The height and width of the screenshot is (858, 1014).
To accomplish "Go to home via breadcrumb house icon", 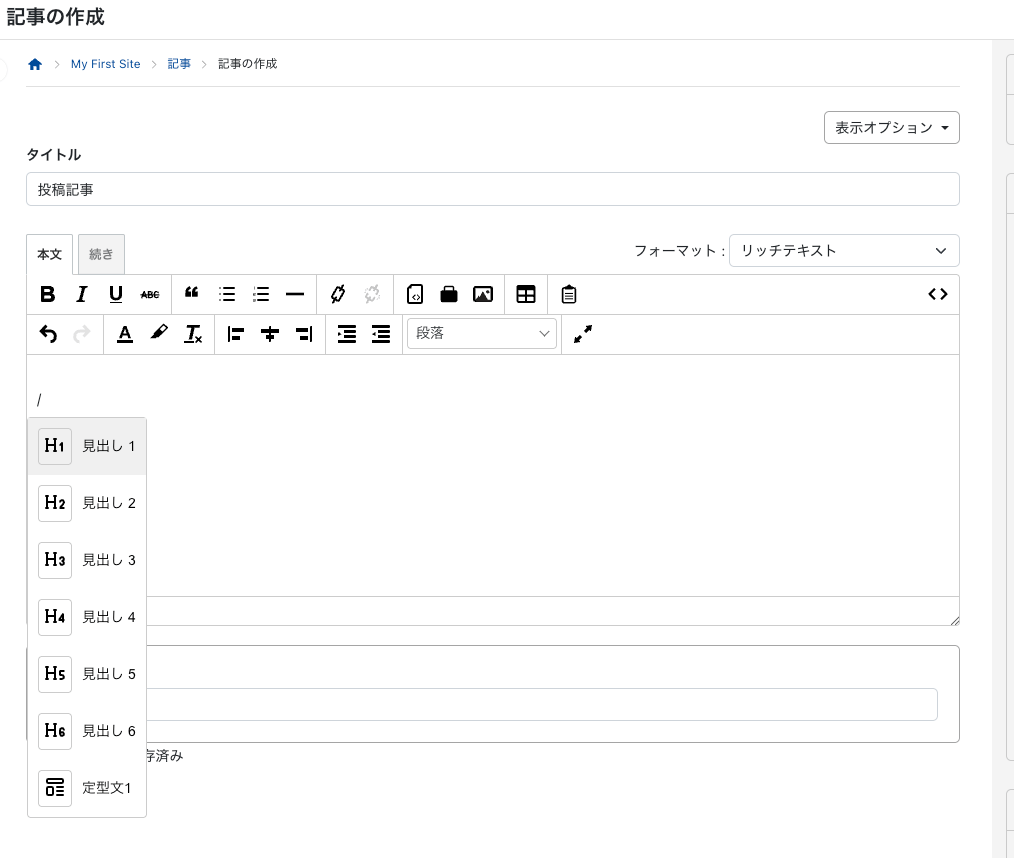I will point(35,64).
